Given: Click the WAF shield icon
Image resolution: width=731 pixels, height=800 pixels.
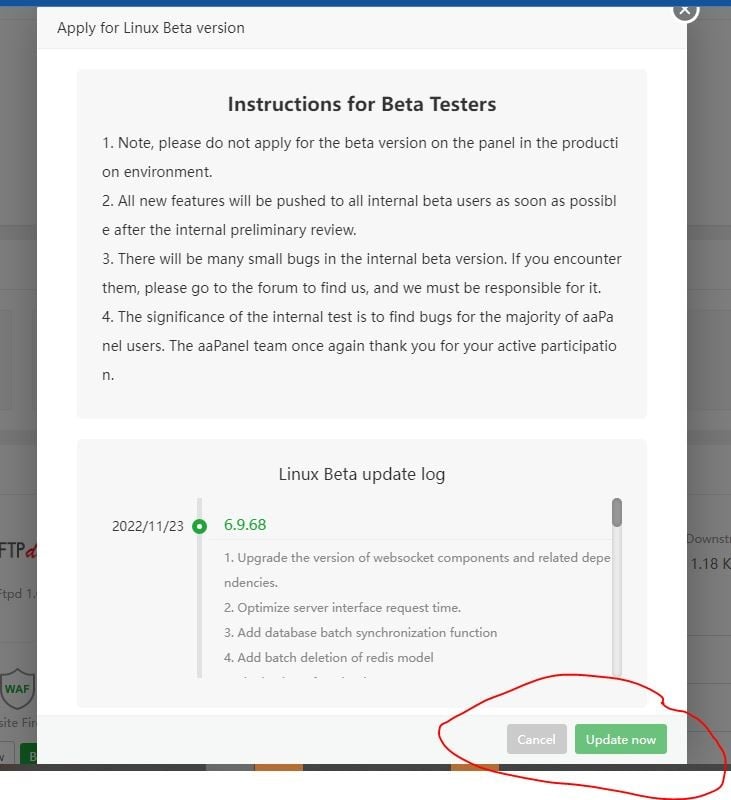Looking at the screenshot, I should click(18, 688).
